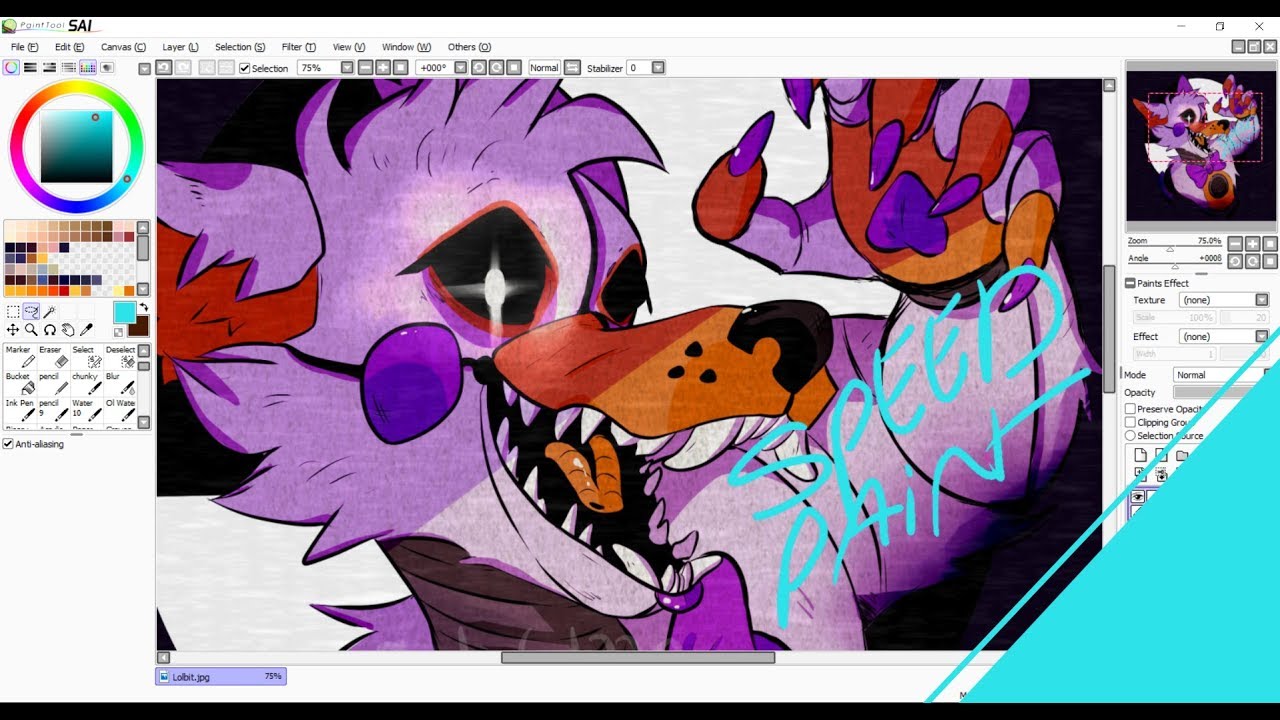This screenshot has width=1280, height=720.
Task: Toggle the RGB slider panel
Action: pos(30,68)
